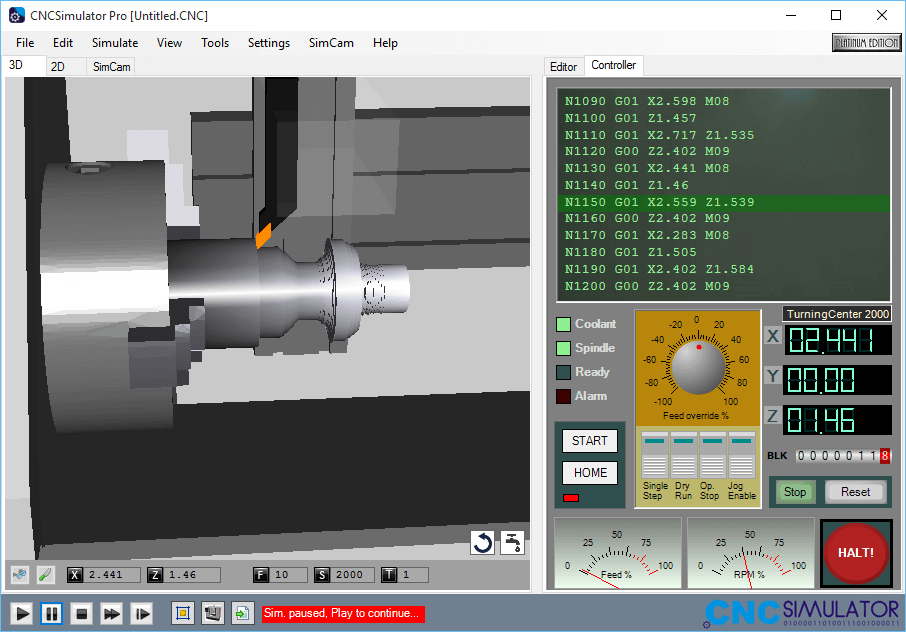This screenshot has height=632, width=906.
Task: Select code line N1090 G01 X2.598 M08
Action: [647, 101]
